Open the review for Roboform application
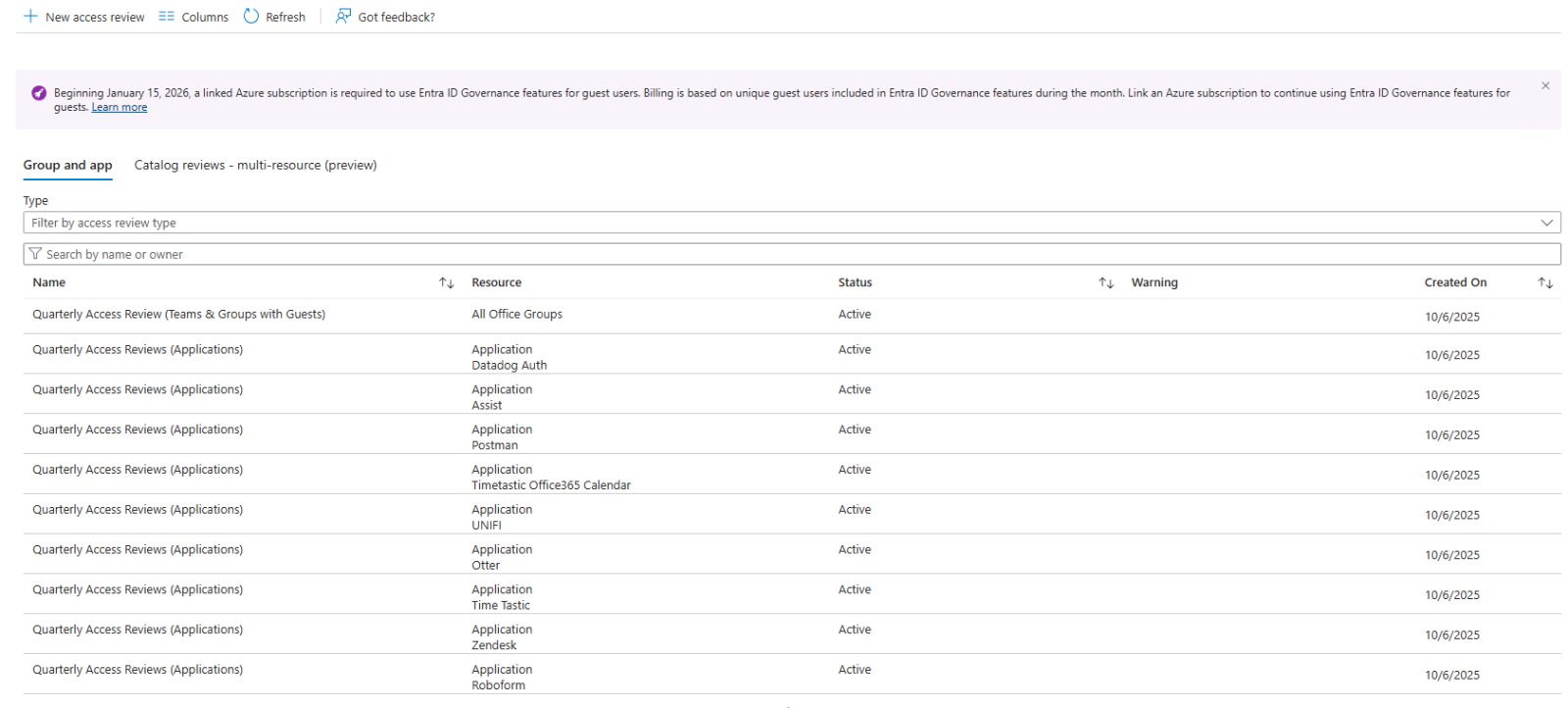 [138, 671]
